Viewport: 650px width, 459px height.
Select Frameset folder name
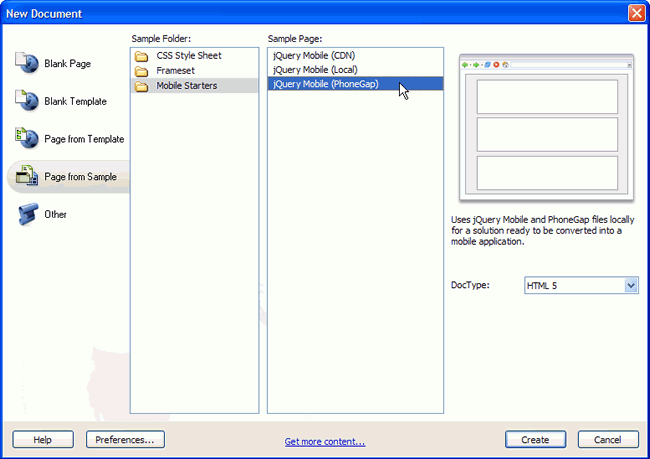(175, 70)
